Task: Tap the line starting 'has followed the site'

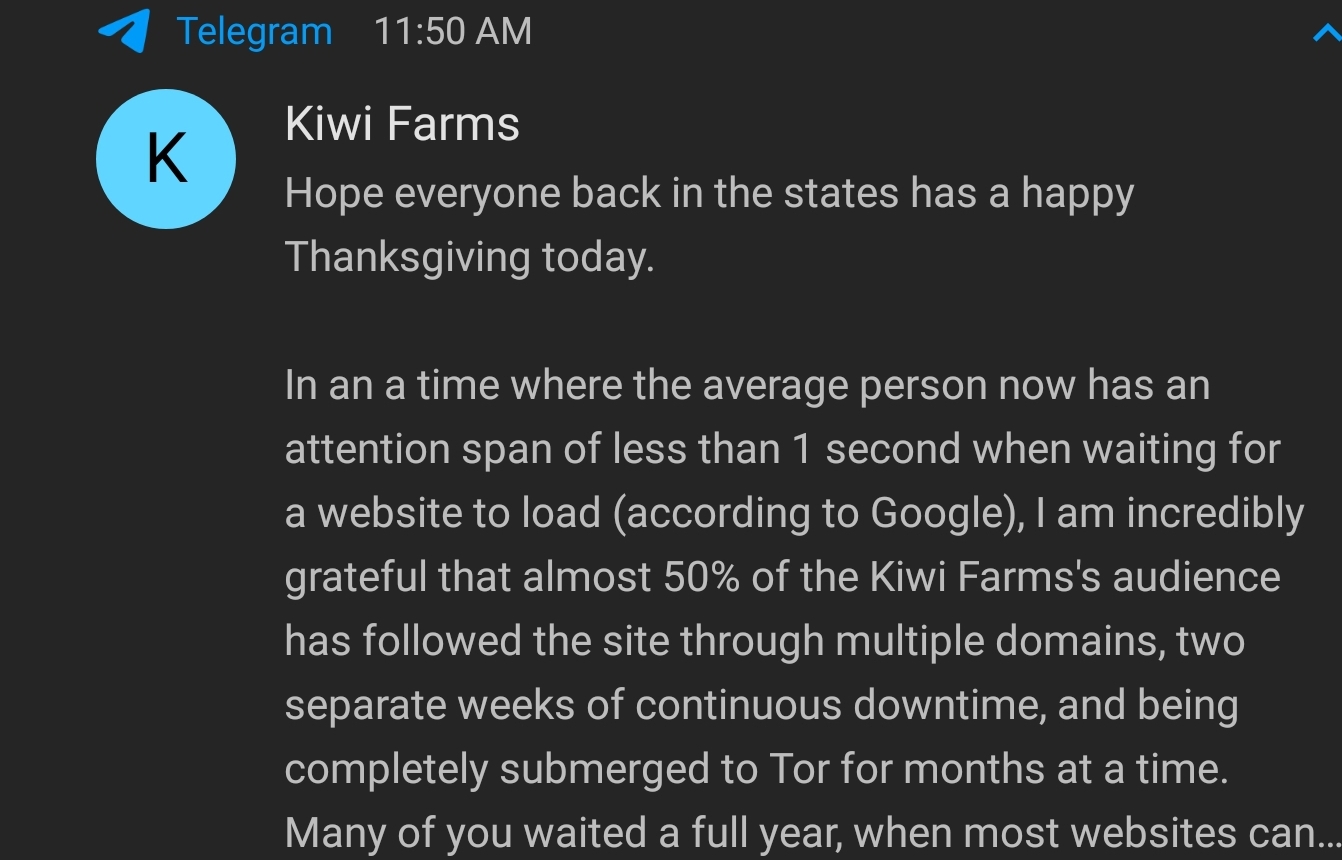Action: click(x=764, y=641)
